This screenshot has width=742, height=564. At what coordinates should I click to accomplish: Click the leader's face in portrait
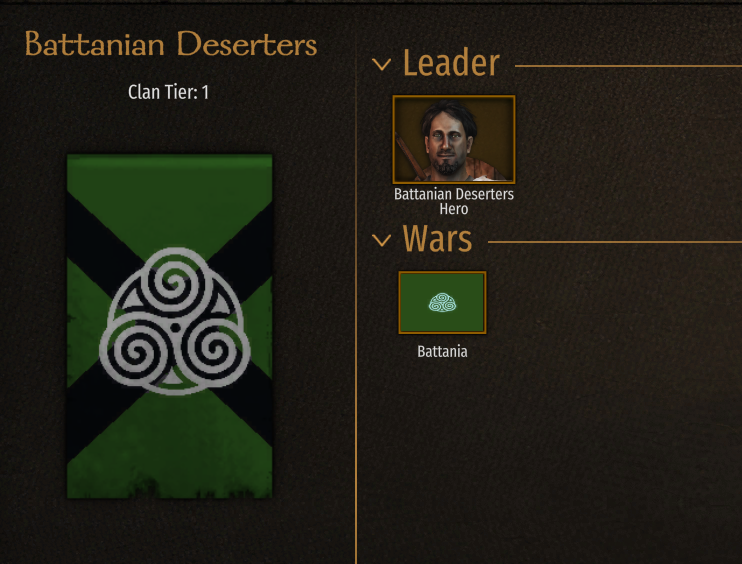pyautogui.click(x=447, y=142)
